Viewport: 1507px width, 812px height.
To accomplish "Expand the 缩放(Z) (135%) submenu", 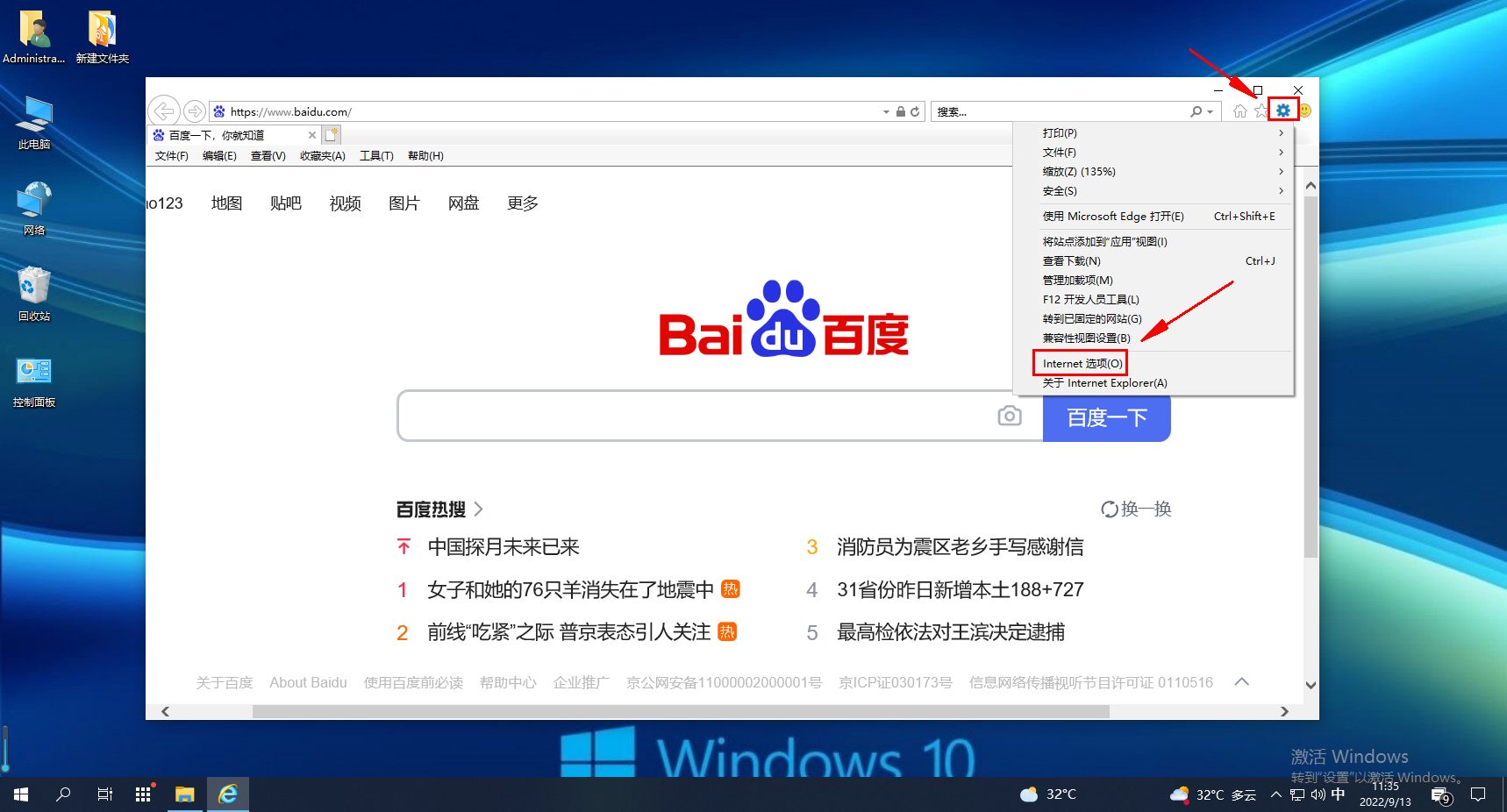I will (1281, 172).
